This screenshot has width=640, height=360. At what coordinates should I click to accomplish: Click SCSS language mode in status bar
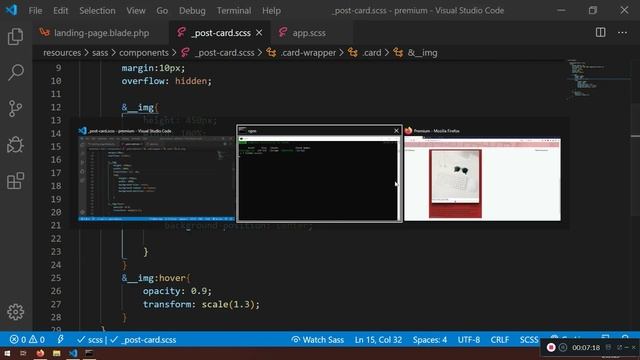click(x=529, y=340)
